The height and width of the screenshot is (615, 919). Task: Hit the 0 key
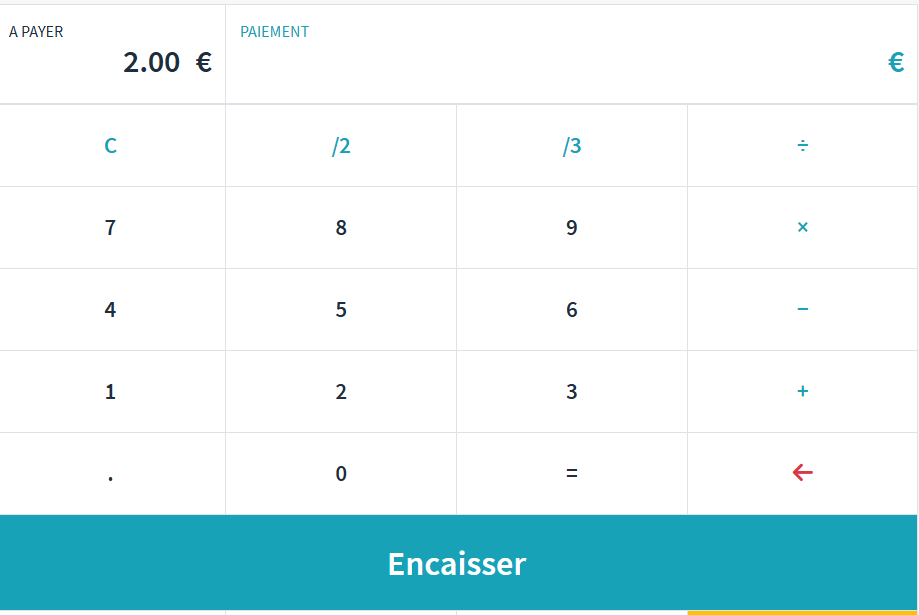pyautogui.click(x=341, y=474)
